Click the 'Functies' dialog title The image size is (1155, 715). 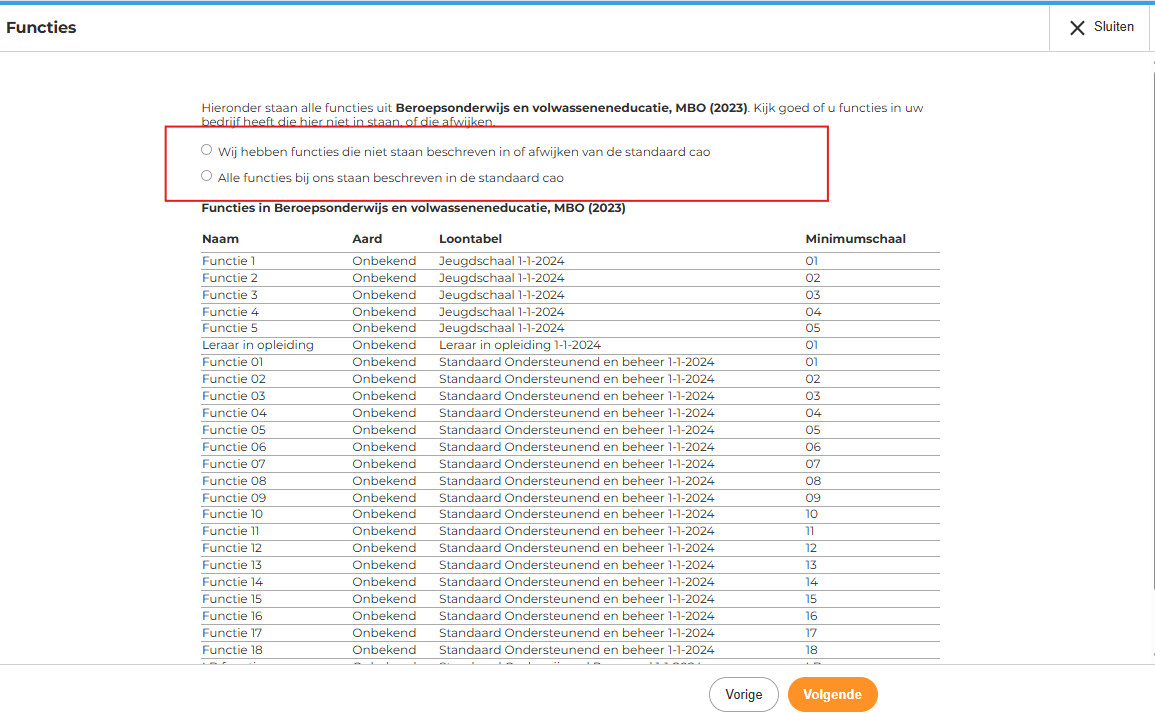[x=41, y=28]
